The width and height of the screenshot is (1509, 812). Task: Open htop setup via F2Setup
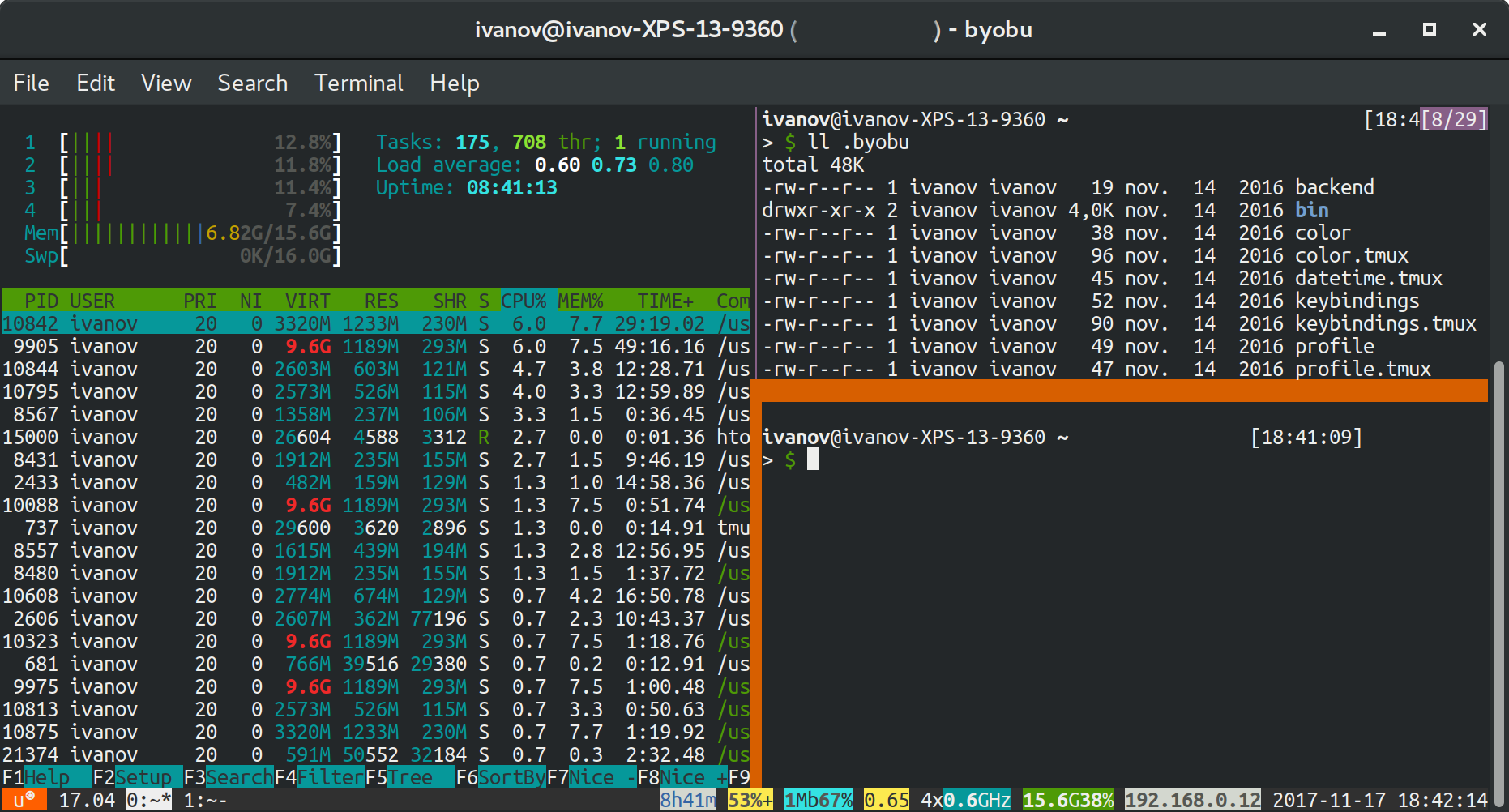pyautogui.click(x=134, y=776)
